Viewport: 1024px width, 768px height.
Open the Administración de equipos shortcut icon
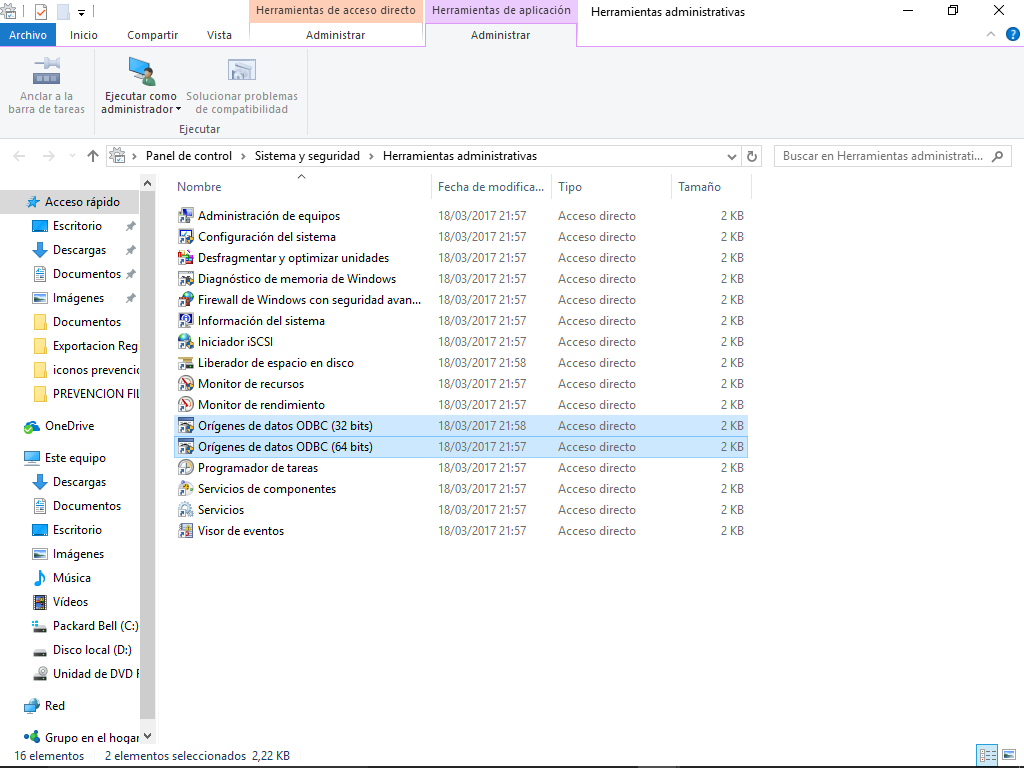coord(186,216)
